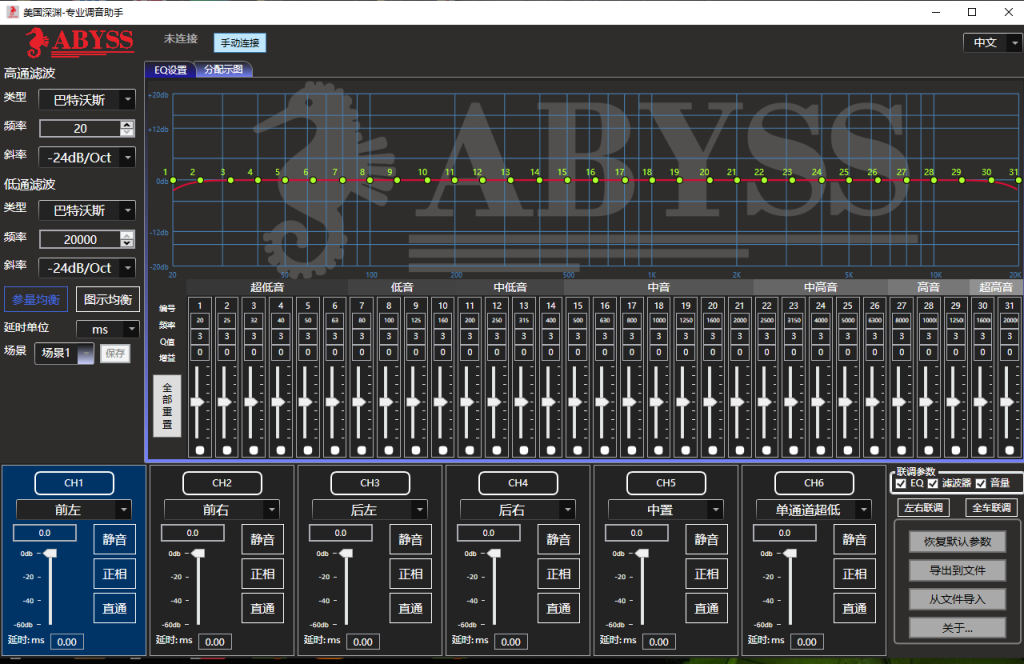
Task: Increase 高通滤波 频率 with the up arrow
Action: pos(127,124)
